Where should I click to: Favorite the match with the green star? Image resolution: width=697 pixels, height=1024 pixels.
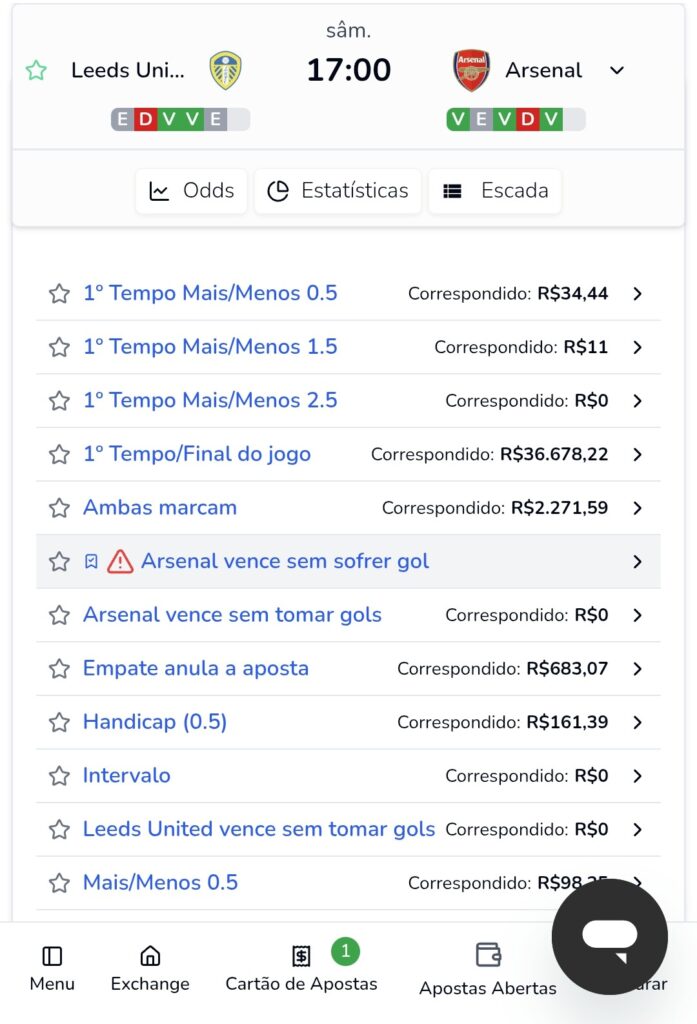click(x=36, y=70)
